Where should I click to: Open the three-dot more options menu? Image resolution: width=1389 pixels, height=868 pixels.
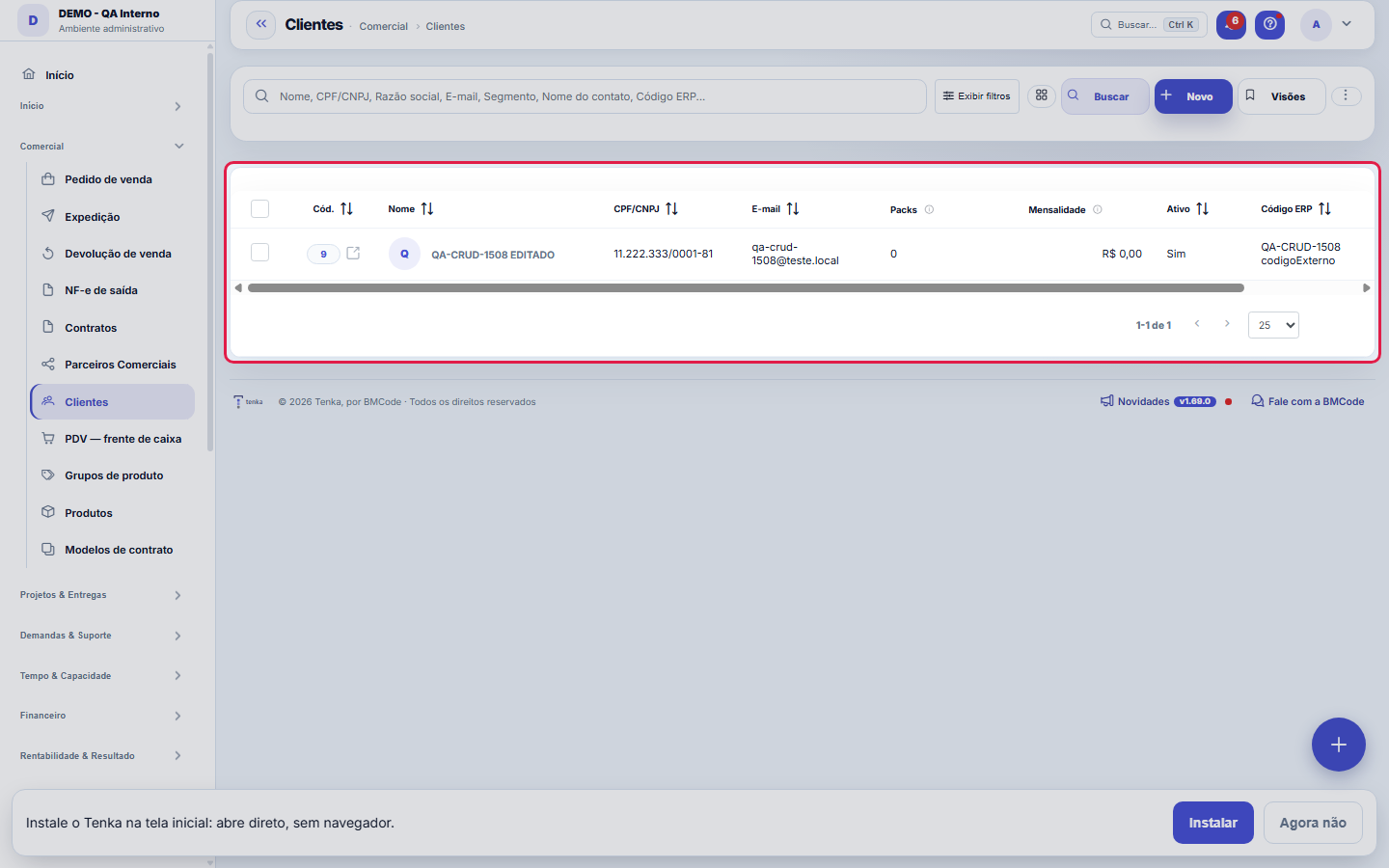pyautogui.click(x=1346, y=95)
